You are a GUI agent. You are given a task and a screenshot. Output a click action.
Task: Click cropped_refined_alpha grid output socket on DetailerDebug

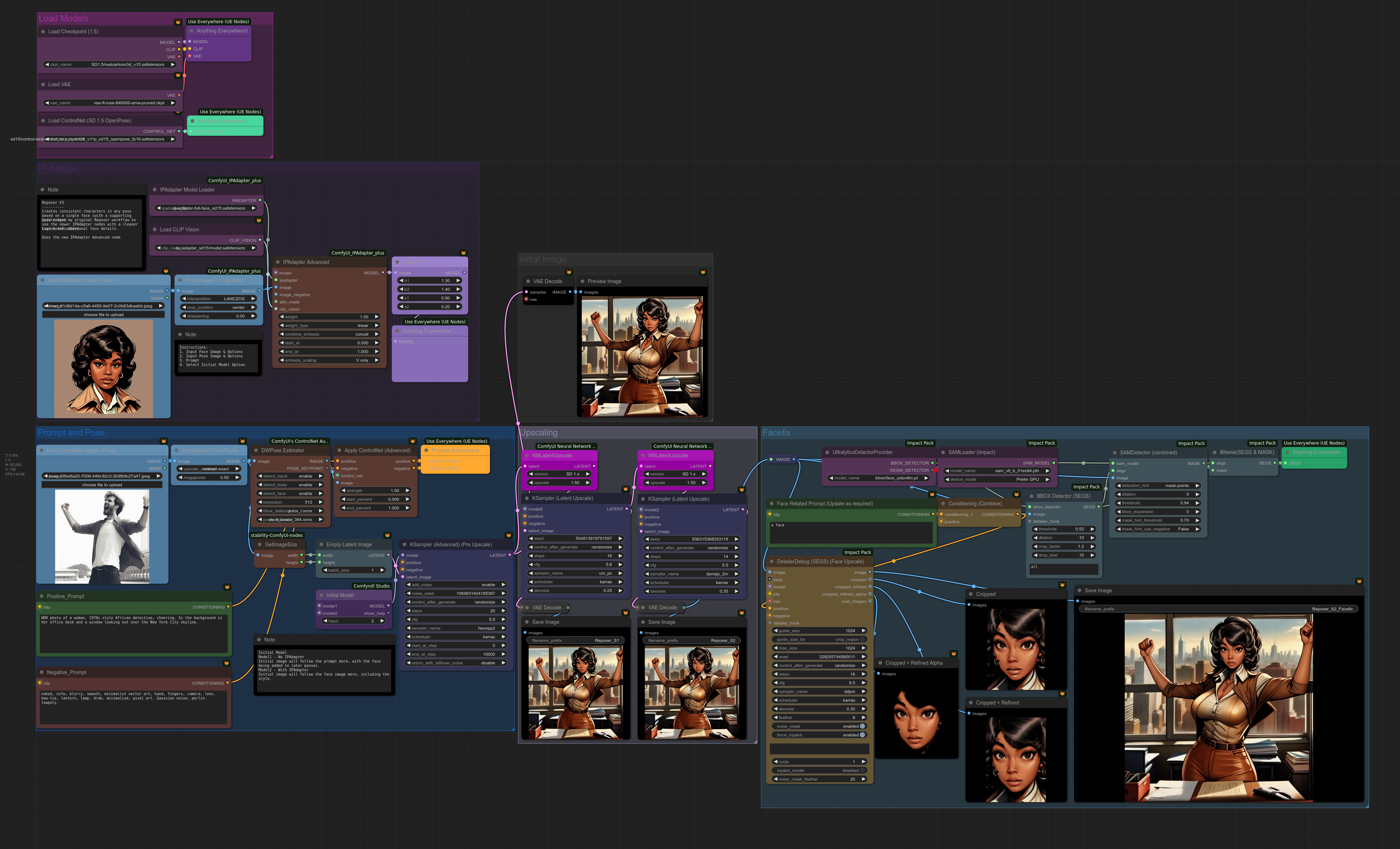(870, 594)
